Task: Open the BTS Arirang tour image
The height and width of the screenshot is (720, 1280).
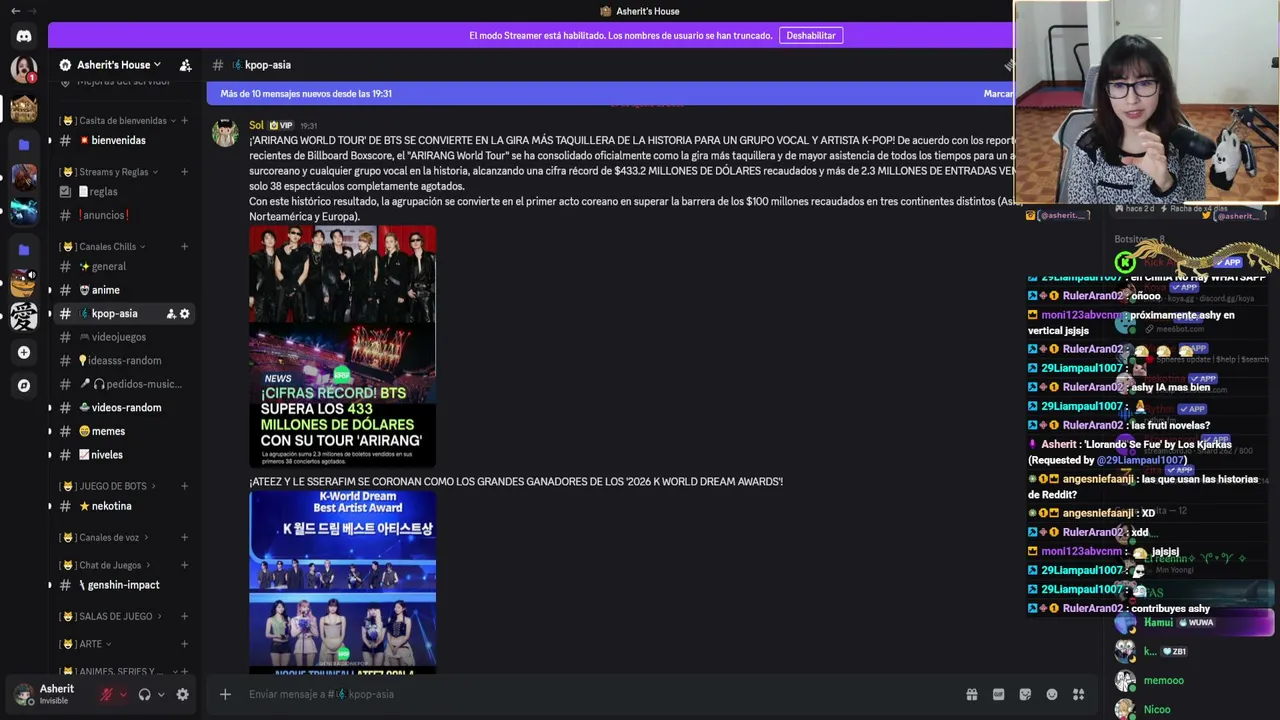Action: pyautogui.click(x=342, y=346)
